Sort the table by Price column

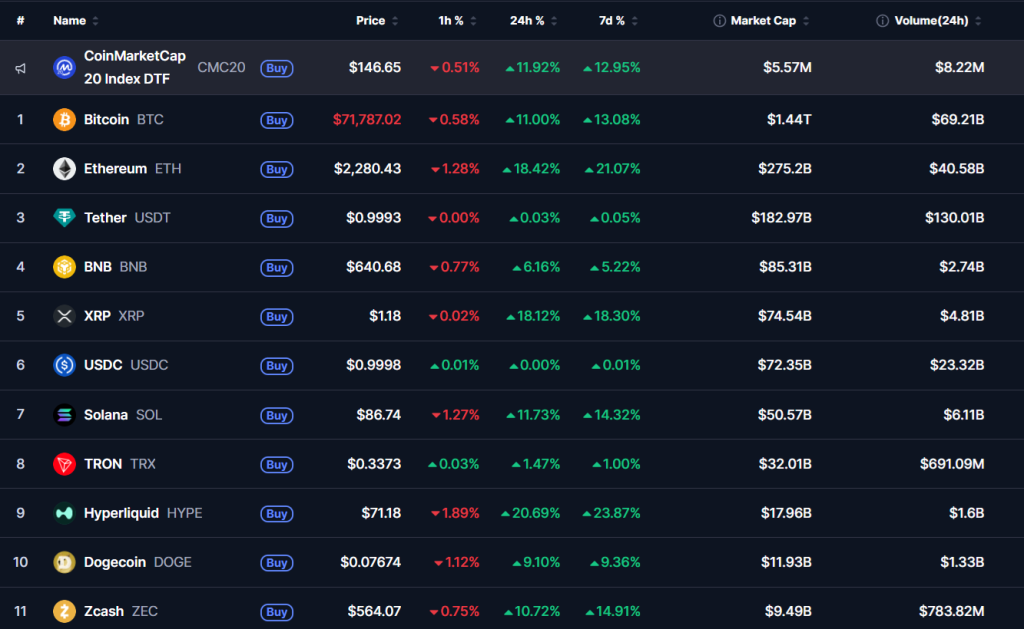pyautogui.click(x=376, y=21)
